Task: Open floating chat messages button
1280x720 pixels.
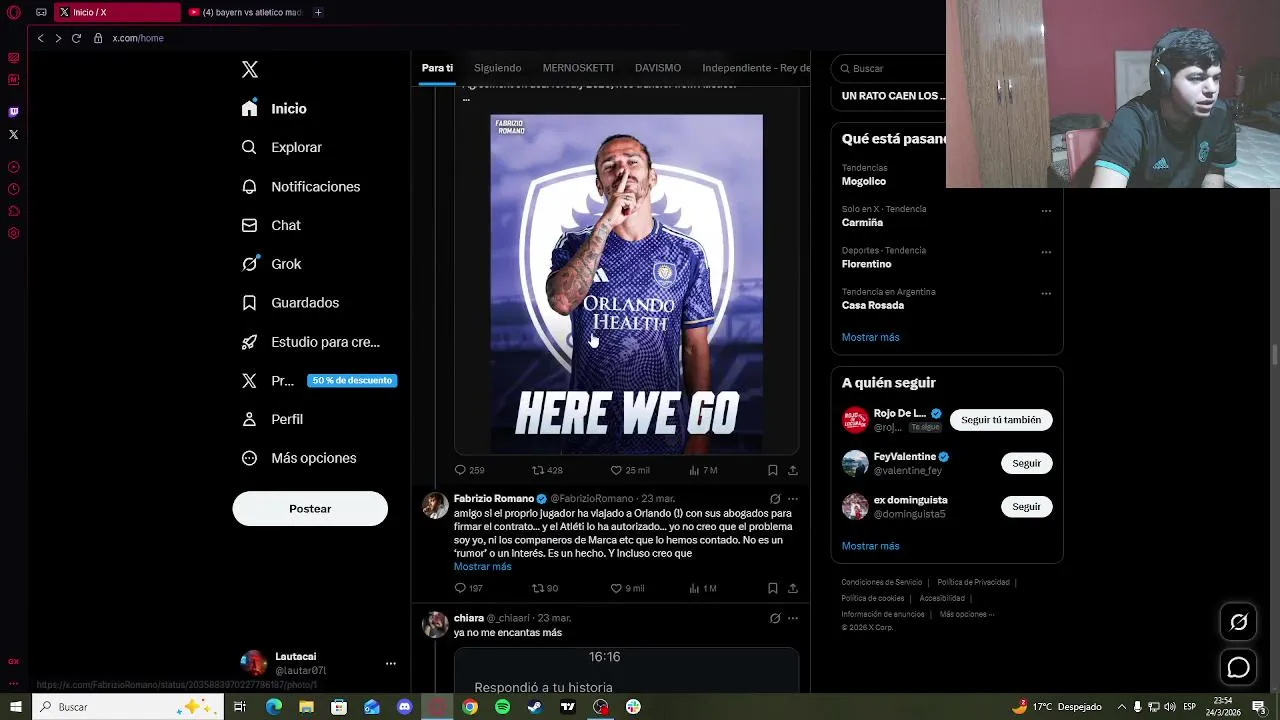Action: [x=1238, y=667]
